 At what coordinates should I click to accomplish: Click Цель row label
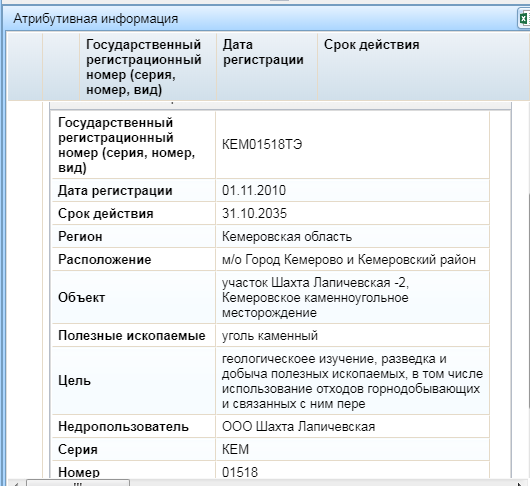click(x=74, y=381)
